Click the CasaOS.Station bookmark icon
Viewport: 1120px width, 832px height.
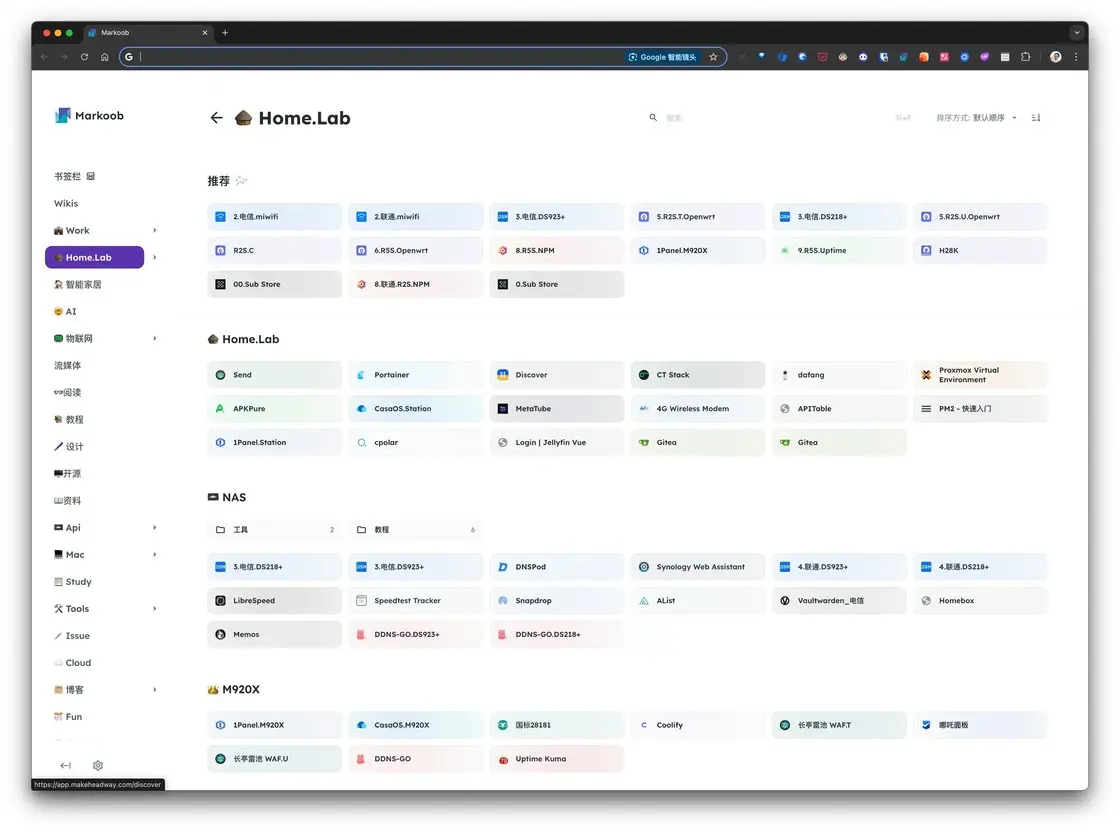point(361,409)
